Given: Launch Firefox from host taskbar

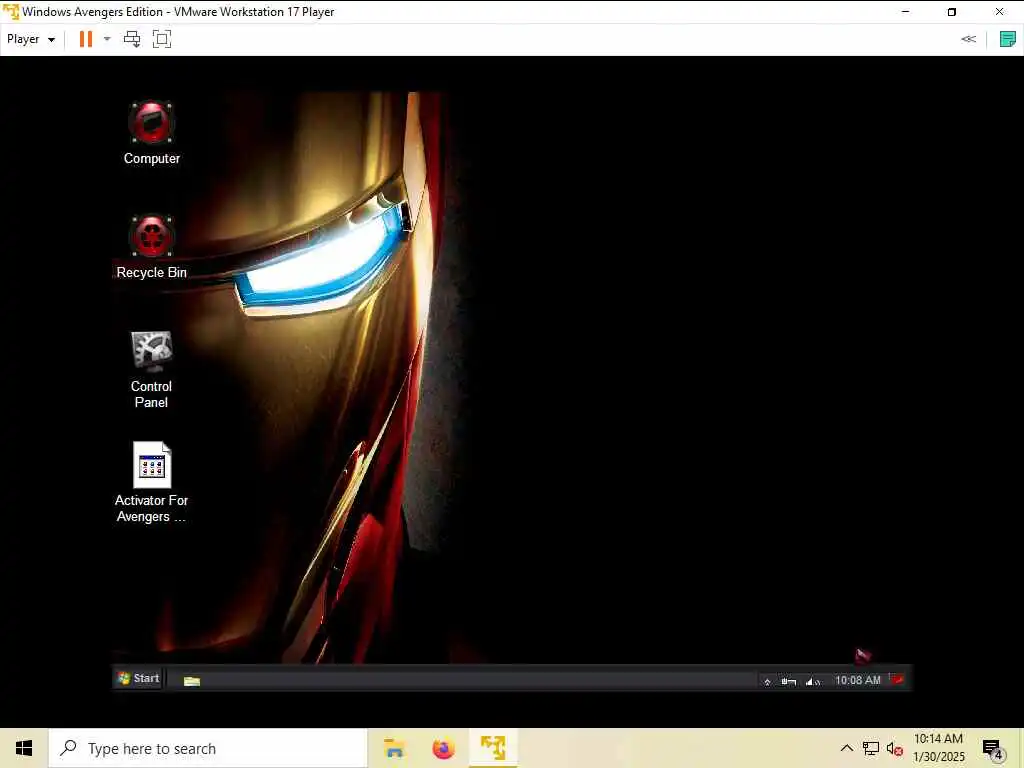Looking at the screenshot, I should pos(443,748).
